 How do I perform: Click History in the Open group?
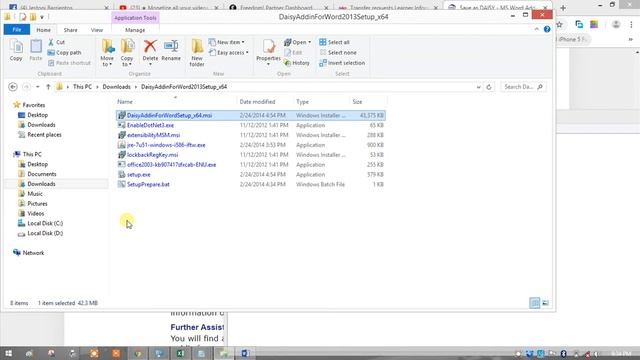(297, 63)
